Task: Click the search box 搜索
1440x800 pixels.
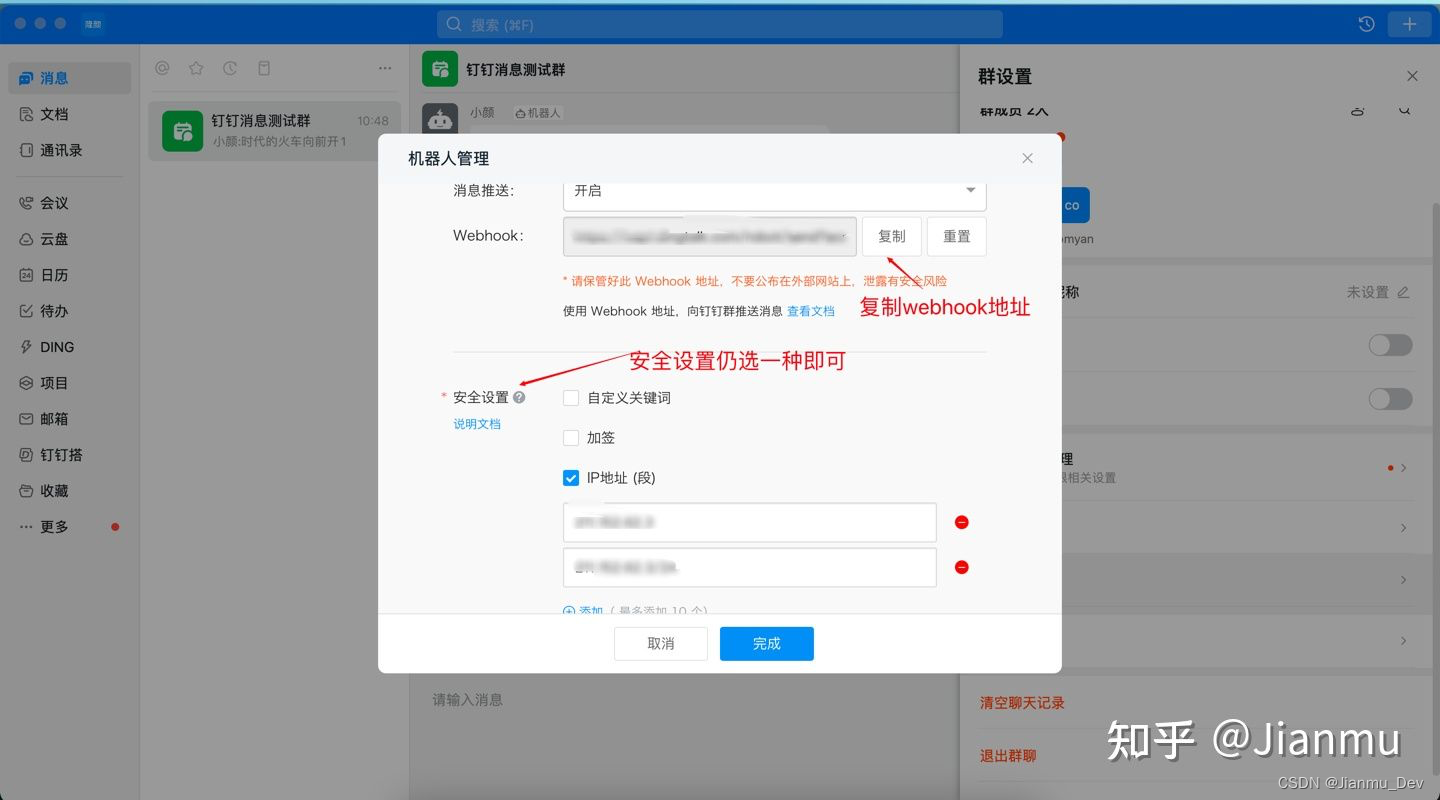Action: 719,24
